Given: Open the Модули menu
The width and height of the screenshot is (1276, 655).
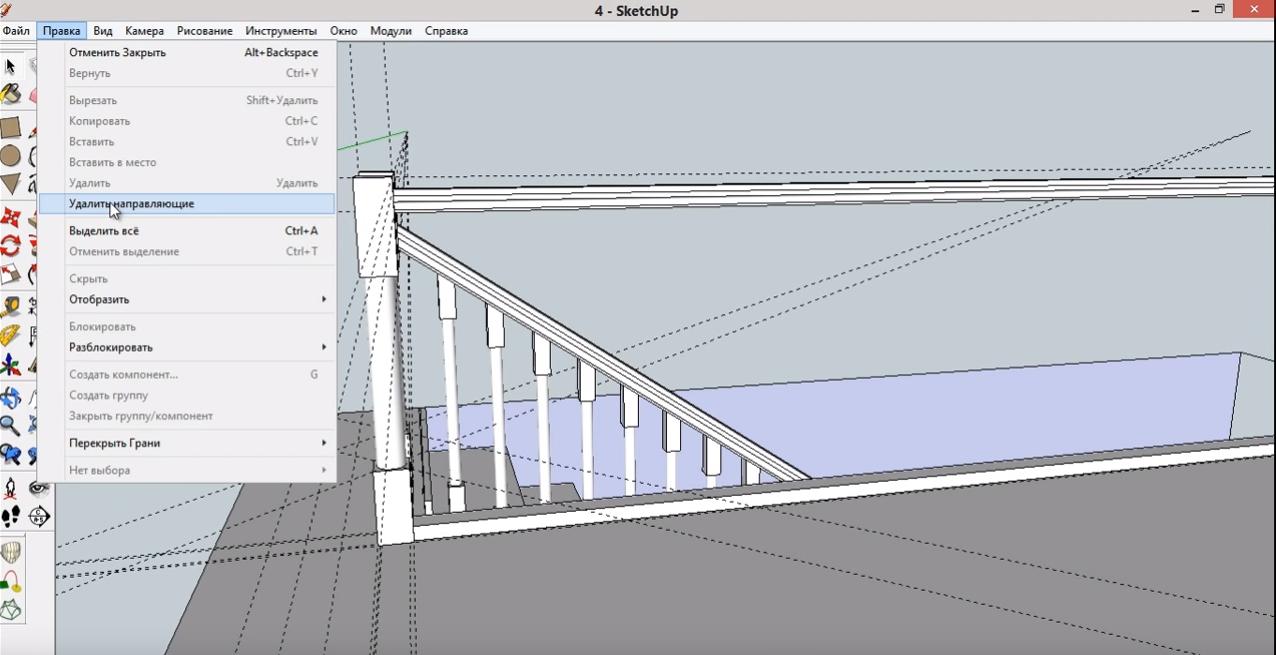Looking at the screenshot, I should click(391, 31).
